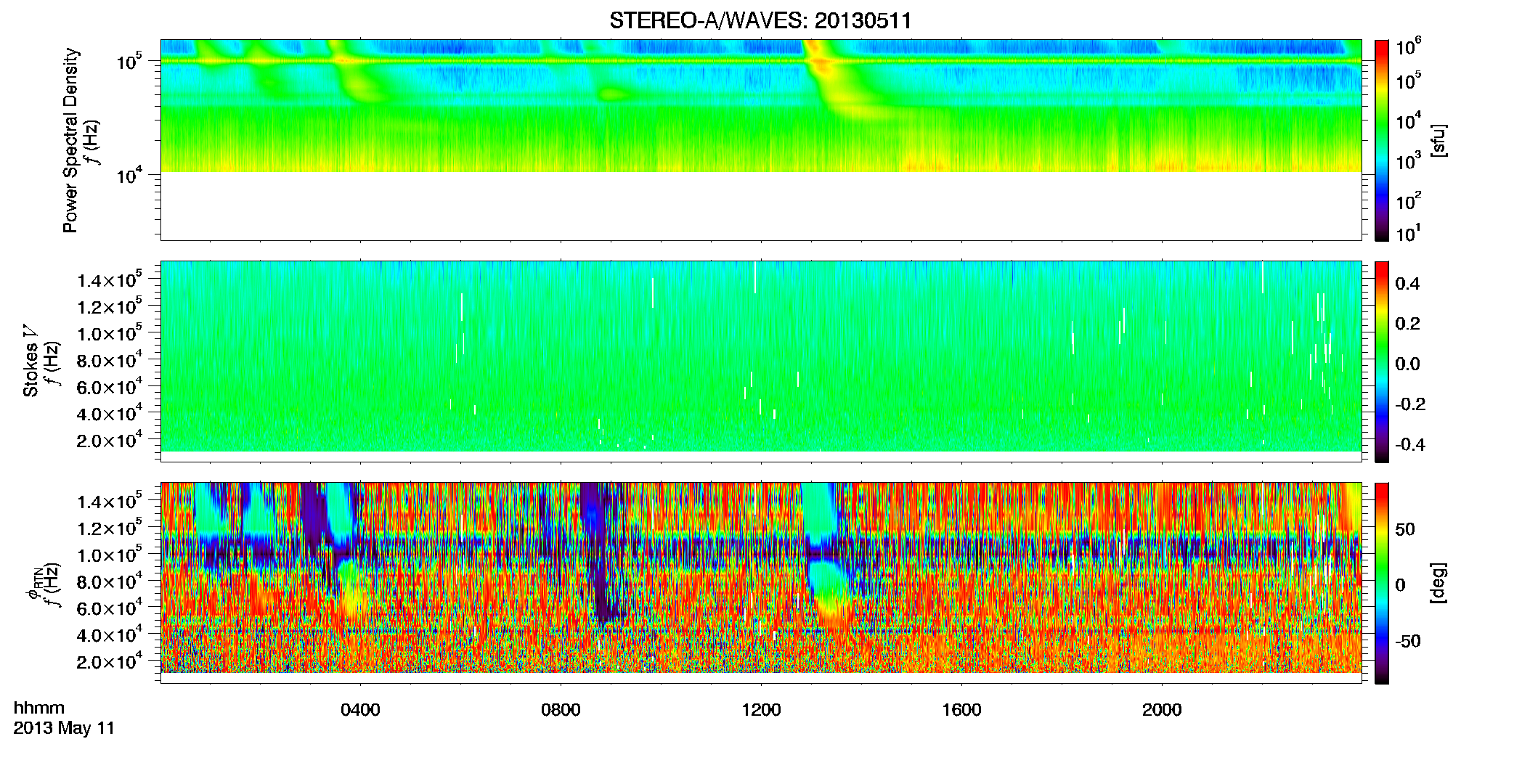Click the radio burst near 1300 in top panel
Screen dimensions: 1522x784
tap(835, 80)
